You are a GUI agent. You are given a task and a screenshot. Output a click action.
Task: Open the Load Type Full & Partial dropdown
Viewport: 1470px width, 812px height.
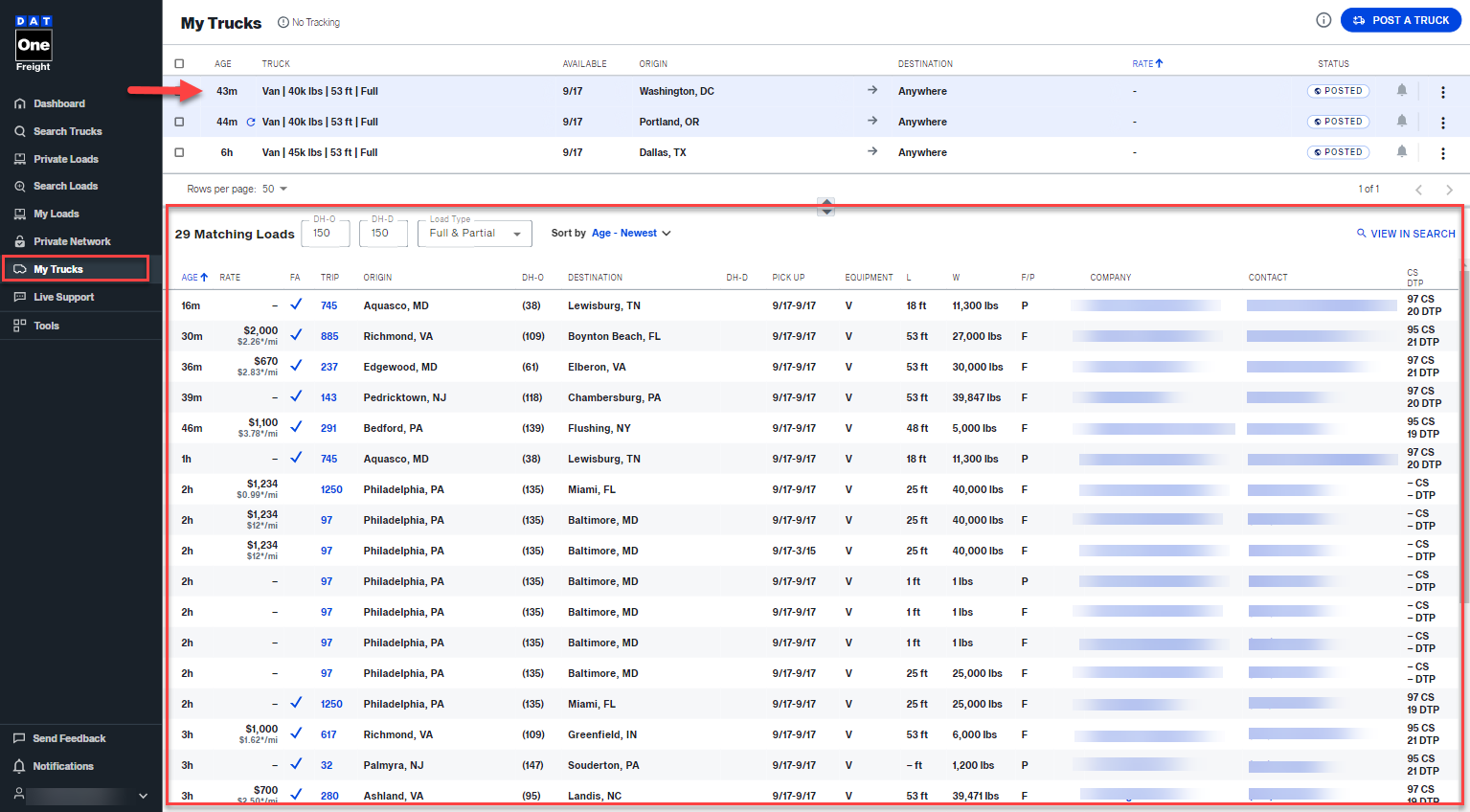(474, 234)
